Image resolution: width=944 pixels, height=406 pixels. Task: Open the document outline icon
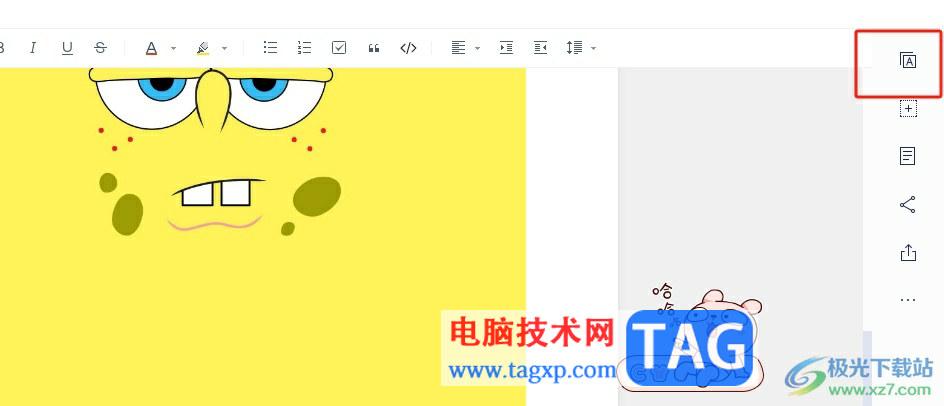pos(907,156)
